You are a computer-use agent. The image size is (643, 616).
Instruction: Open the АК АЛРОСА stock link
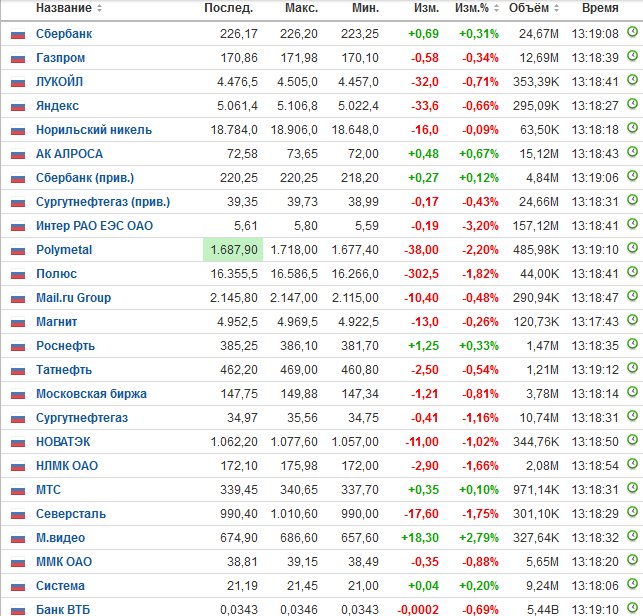tap(69, 154)
